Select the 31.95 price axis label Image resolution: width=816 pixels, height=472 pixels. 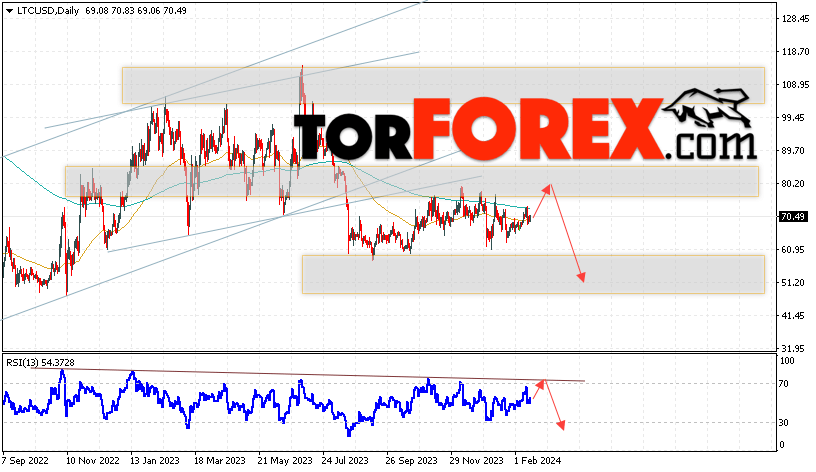pyautogui.click(x=793, y=348)
